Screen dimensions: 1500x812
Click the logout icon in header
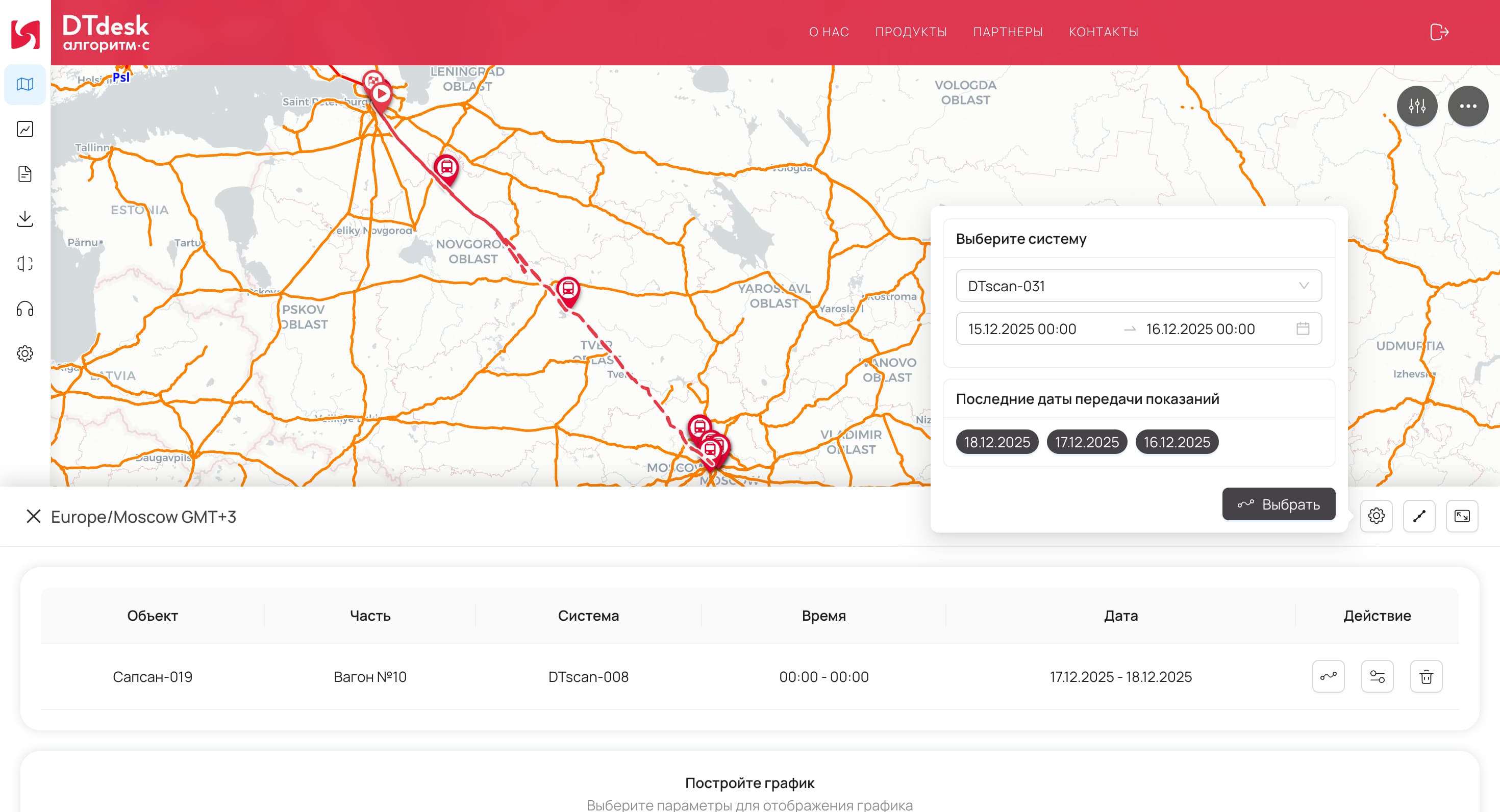1439,32
